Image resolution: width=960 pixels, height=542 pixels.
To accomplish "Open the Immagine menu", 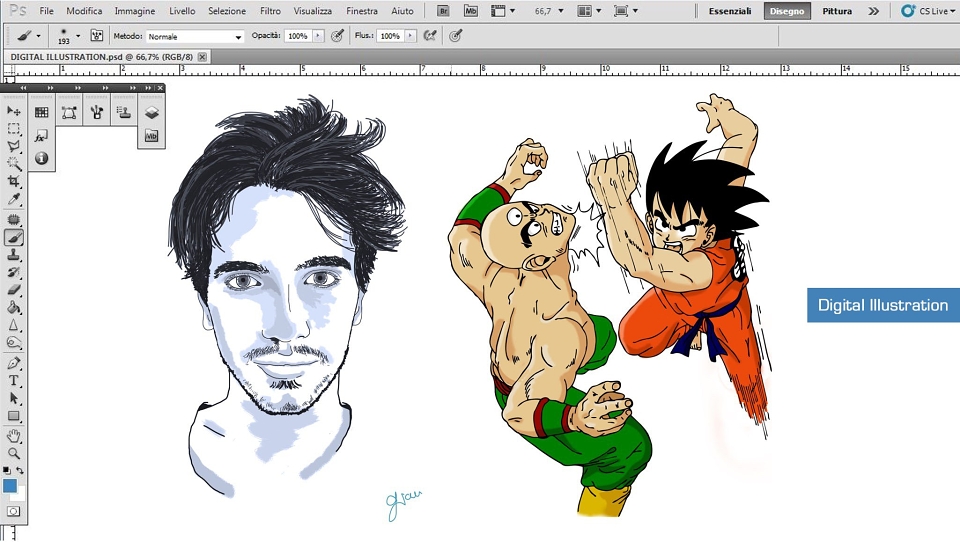I will [135, 11].
